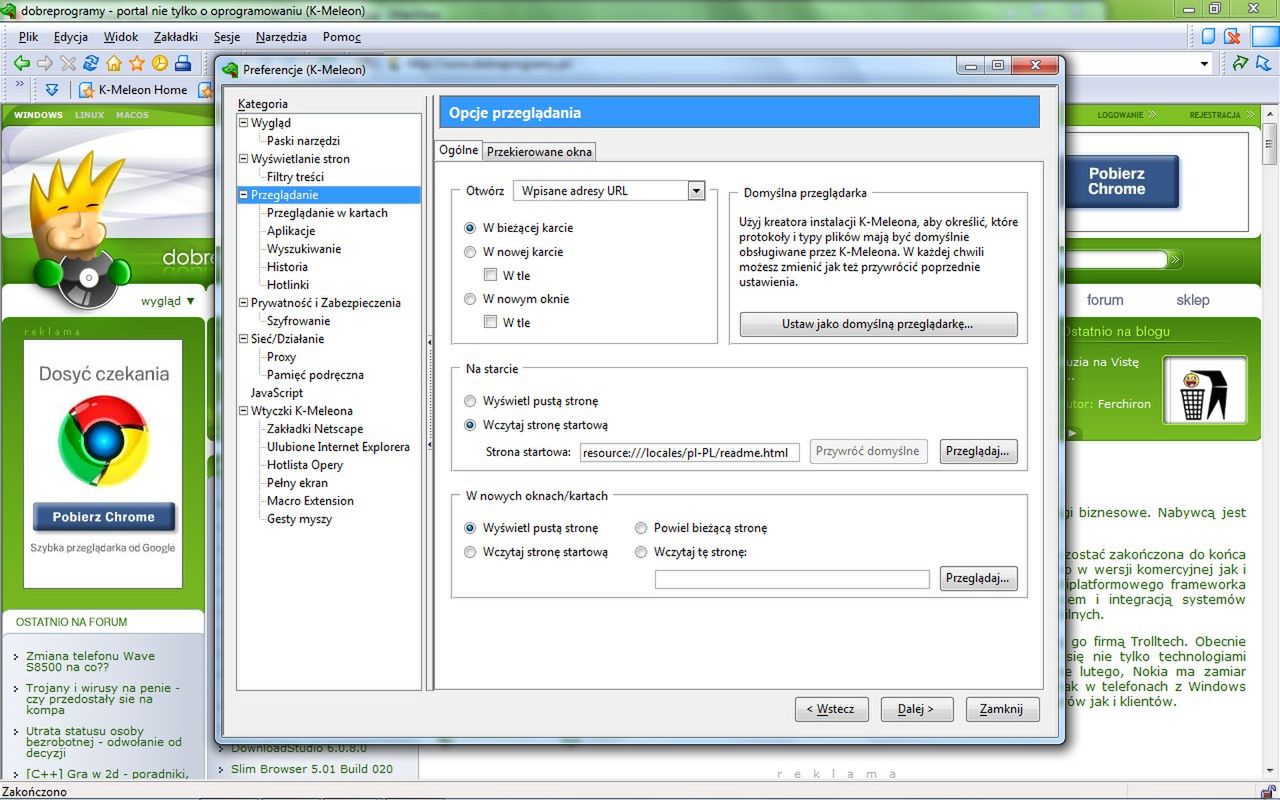This screenshot has width=1280, height=800.
Task: Click the web page scrollbar up arrow
Action: [1270, 113]
